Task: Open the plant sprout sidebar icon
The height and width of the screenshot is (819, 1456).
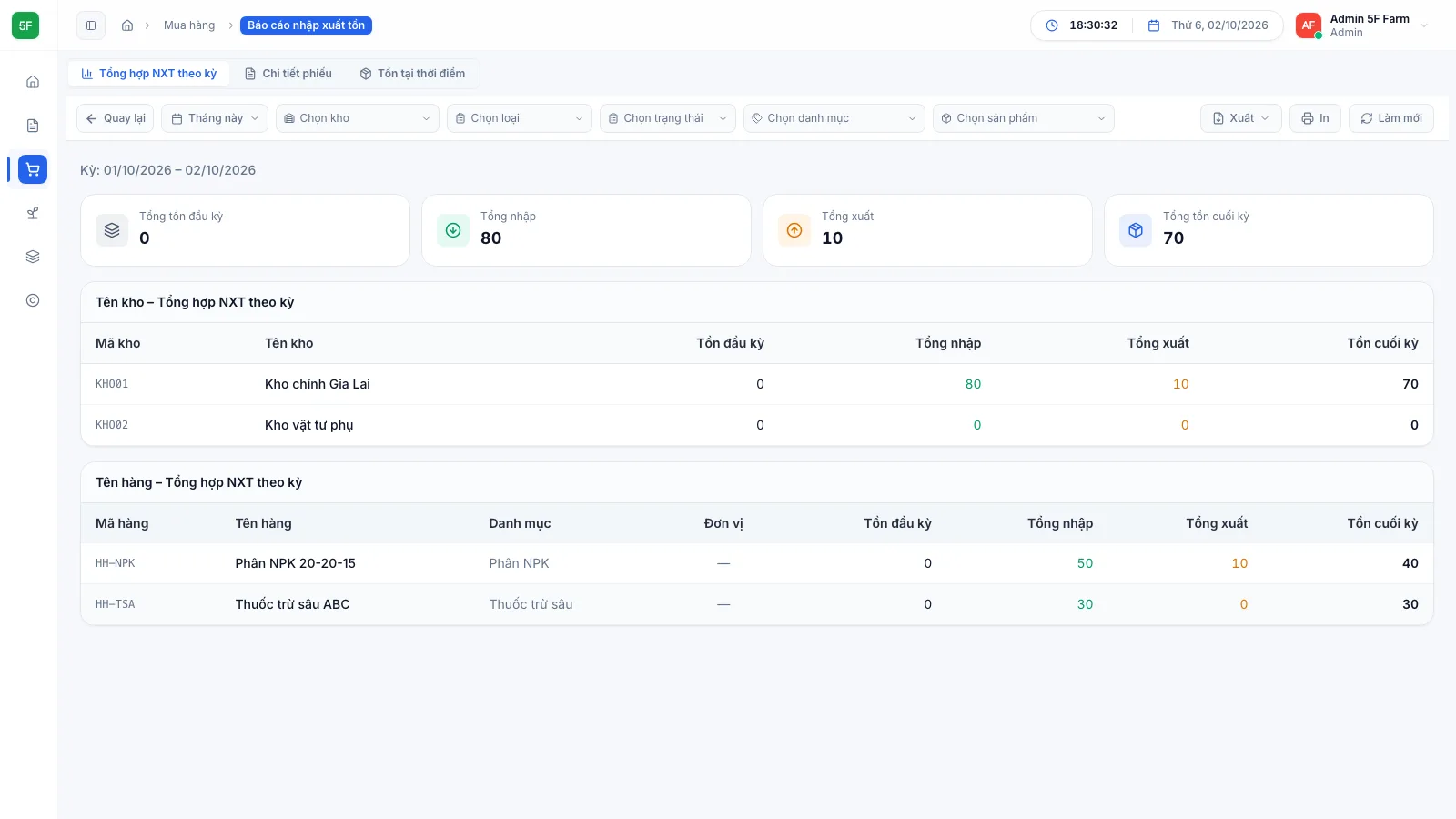Action: [33, 213]
